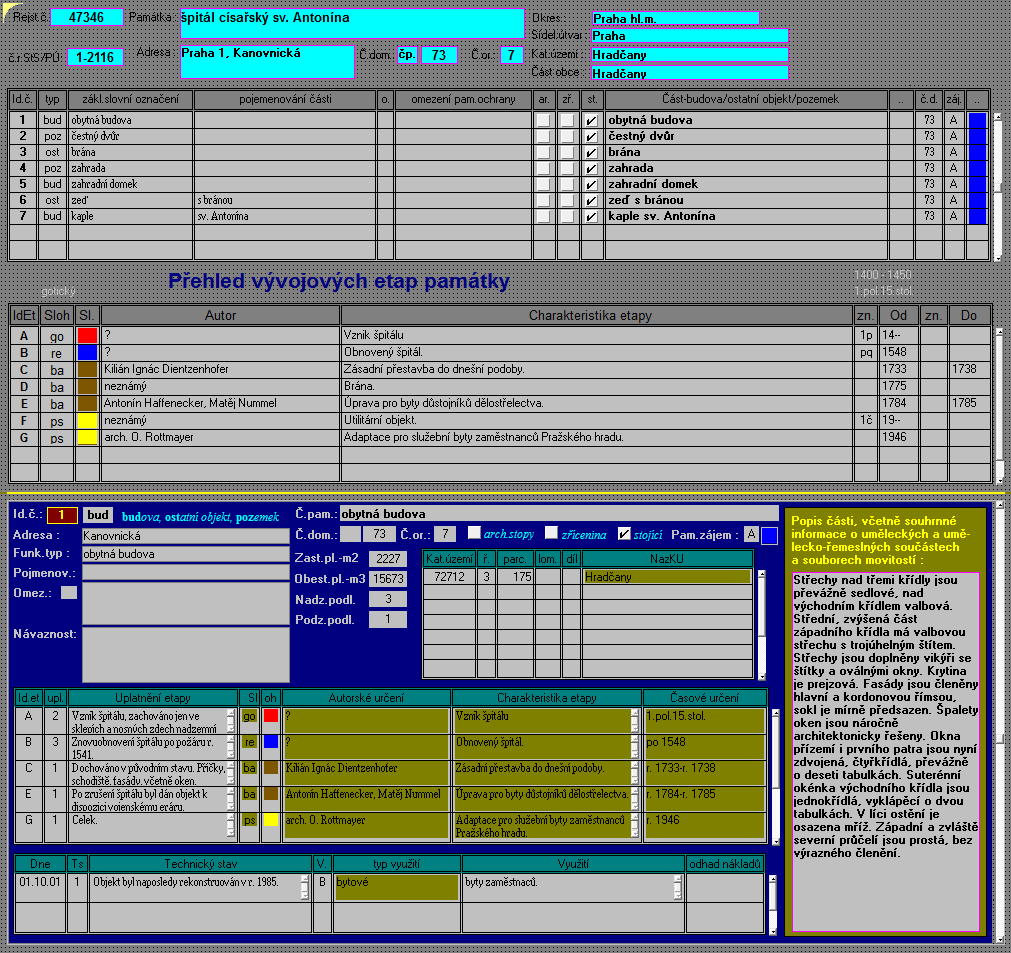Click the blue marker box beside Pam.zájem
This screenshot has width=1011, height=953.
[x=769, y=535]
